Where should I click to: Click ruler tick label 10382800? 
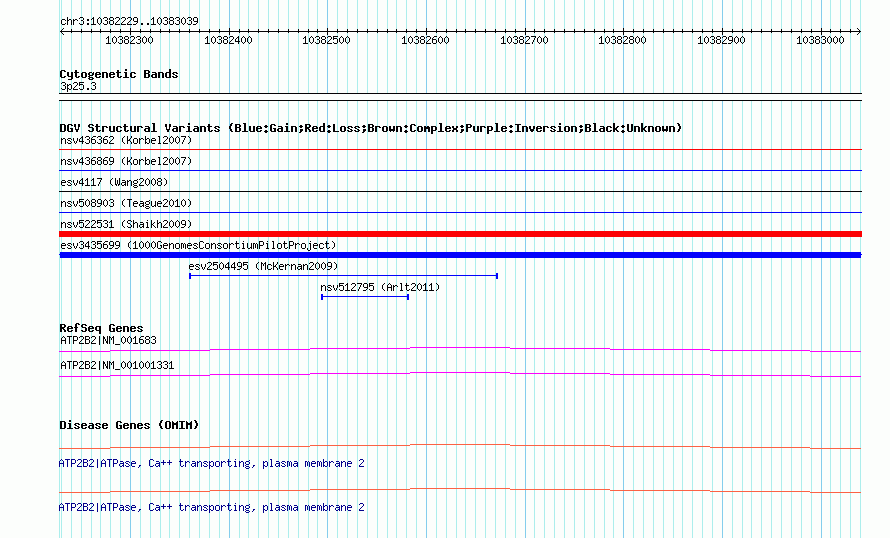(x=622, y=40)
